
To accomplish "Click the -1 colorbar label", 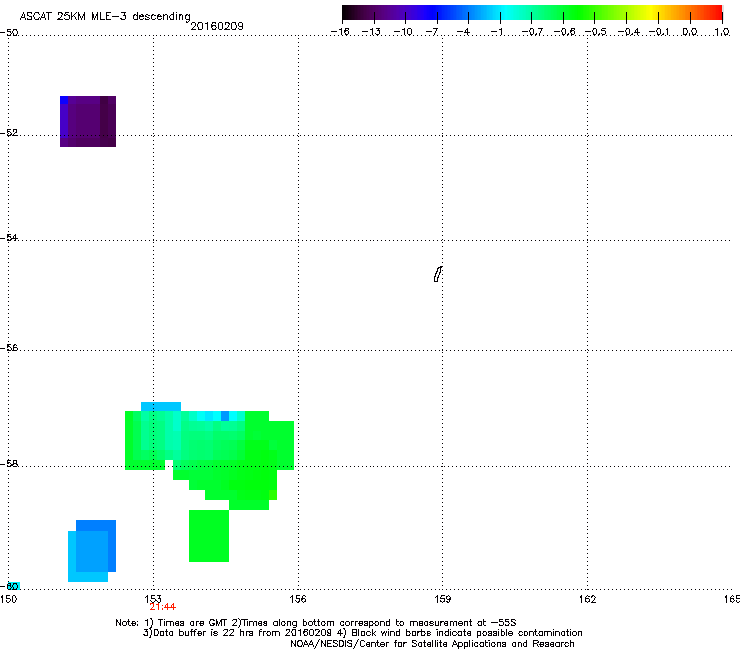I will click(496, 32).
